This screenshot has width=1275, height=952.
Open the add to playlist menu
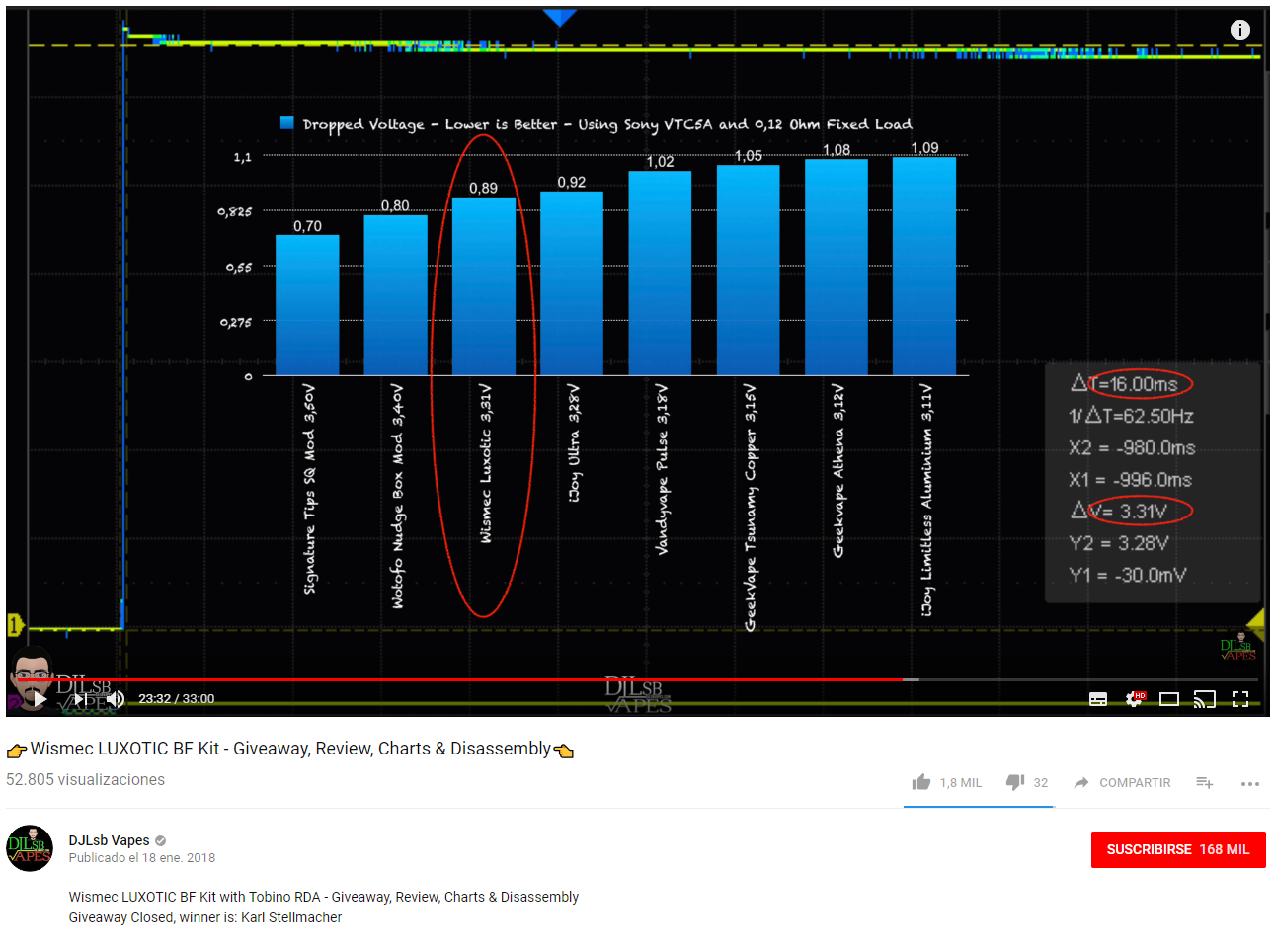point(1205,782)
